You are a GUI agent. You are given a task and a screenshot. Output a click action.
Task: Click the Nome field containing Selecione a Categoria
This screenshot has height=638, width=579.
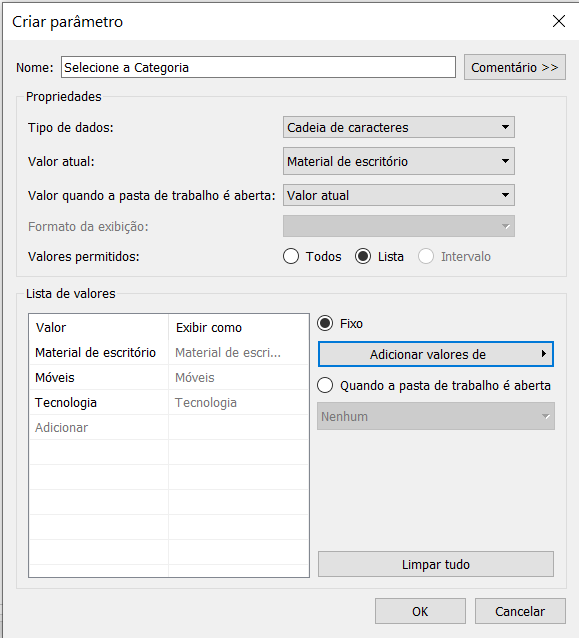pos(258,67)
